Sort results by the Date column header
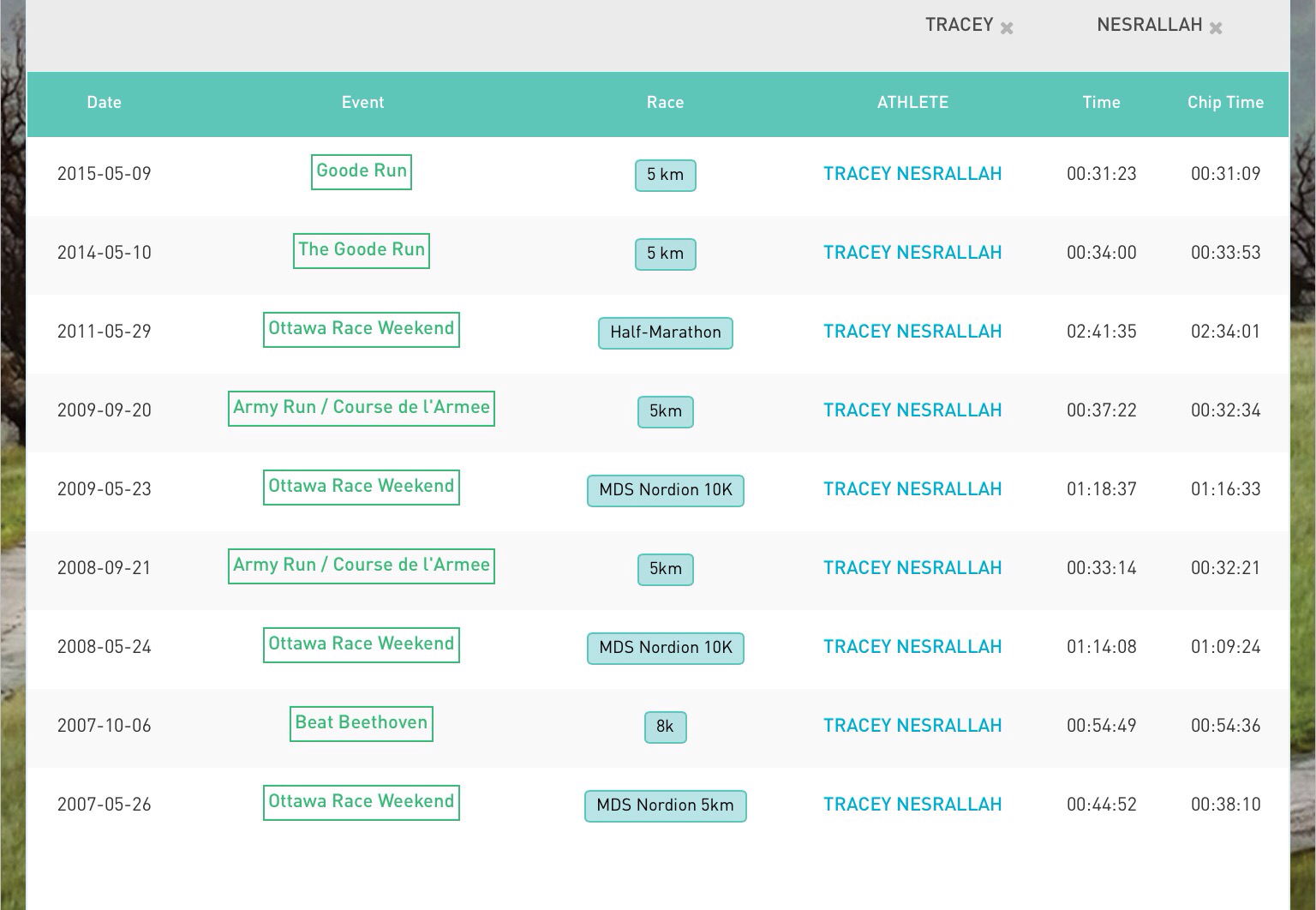 (104, 103)
